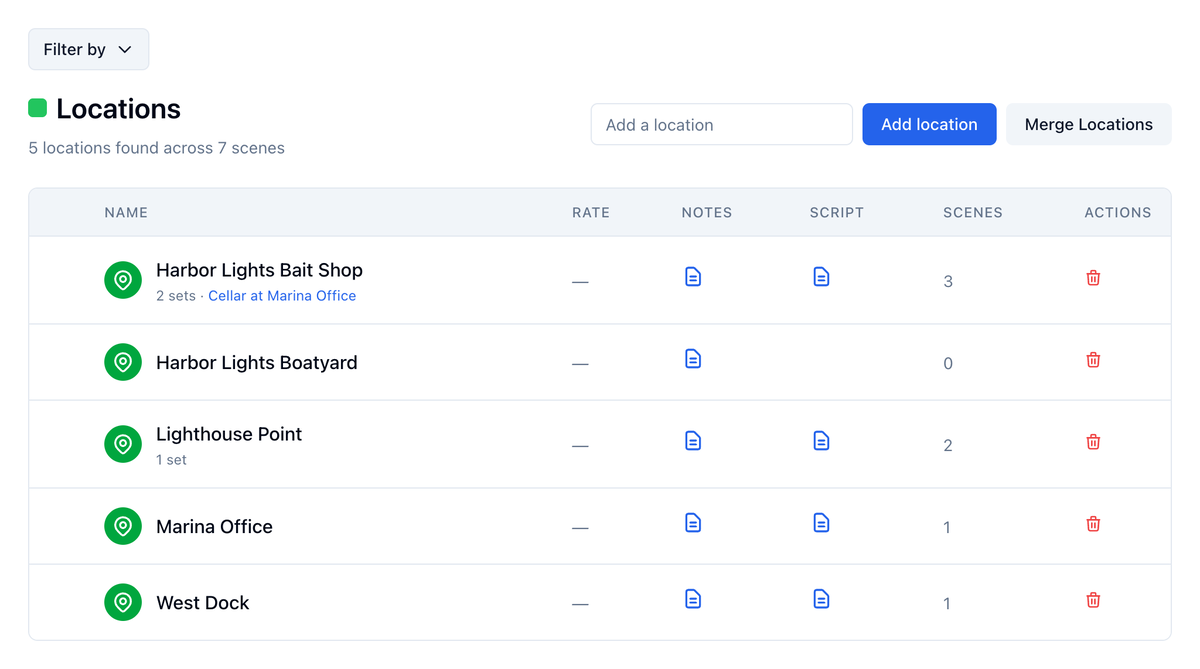Delete the Marina Office location
This screenshot has height=669, width=1200.
pos(1093,524)
